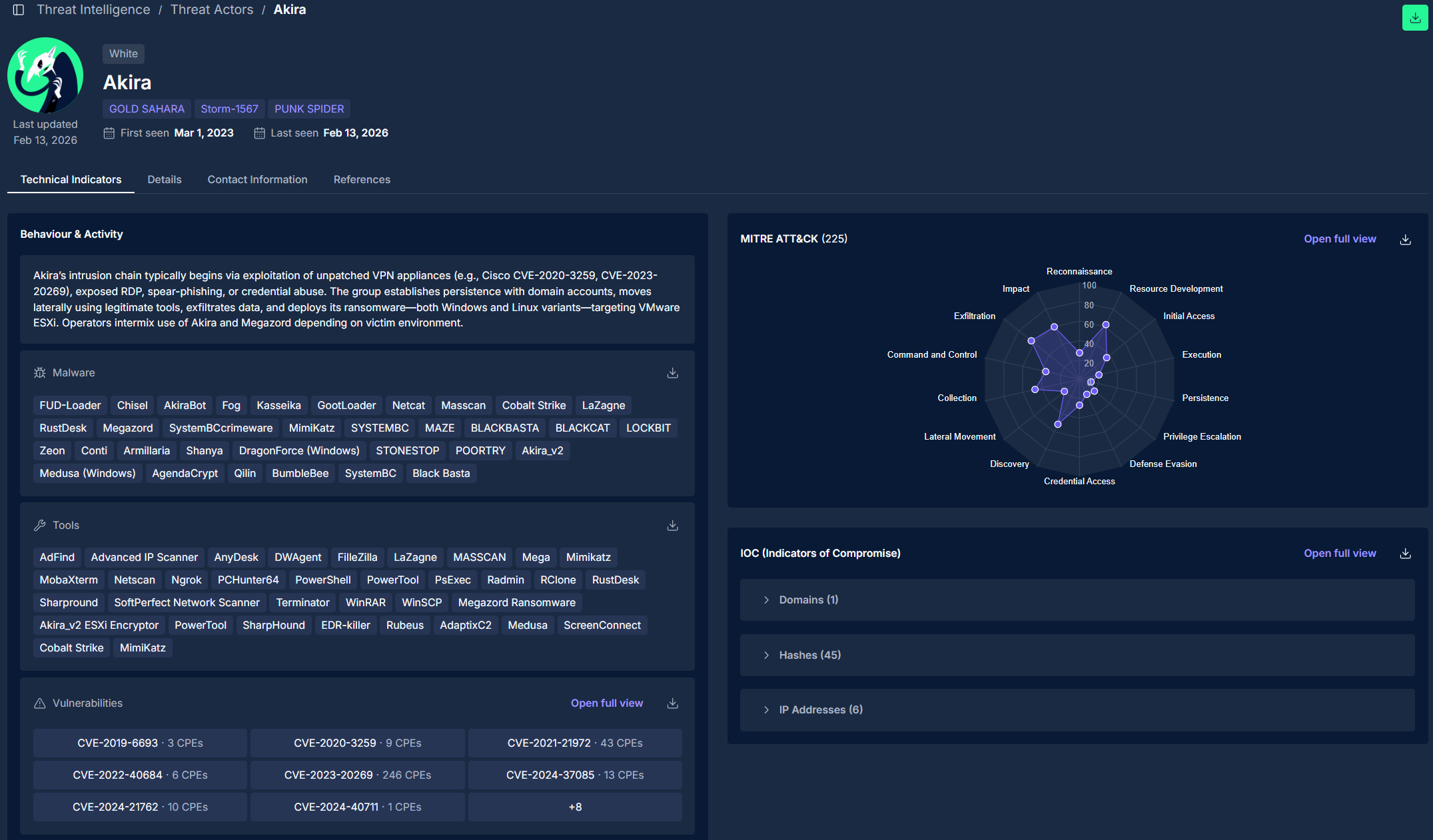Open full view of MITRE ATT&CK
This screenshot has width=1433, height=840.
coord(1340,238)
